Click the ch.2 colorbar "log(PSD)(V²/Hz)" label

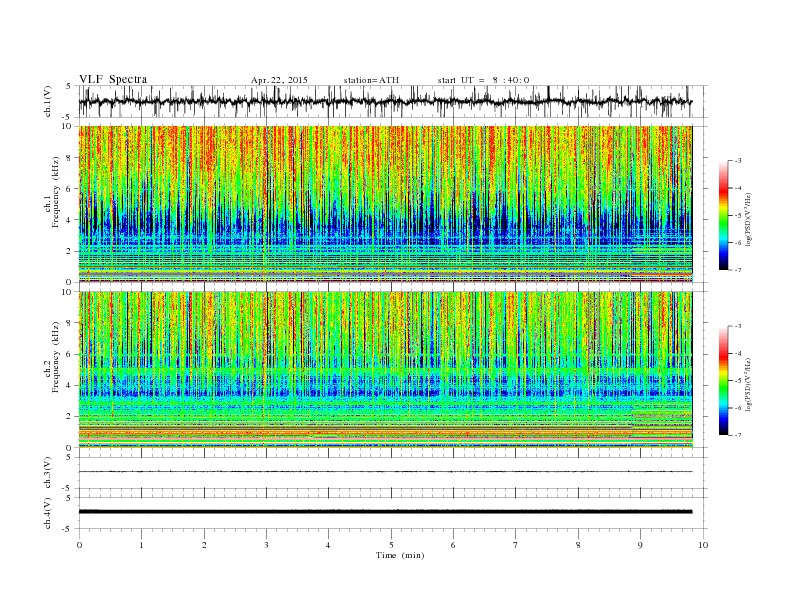(748, 383)
